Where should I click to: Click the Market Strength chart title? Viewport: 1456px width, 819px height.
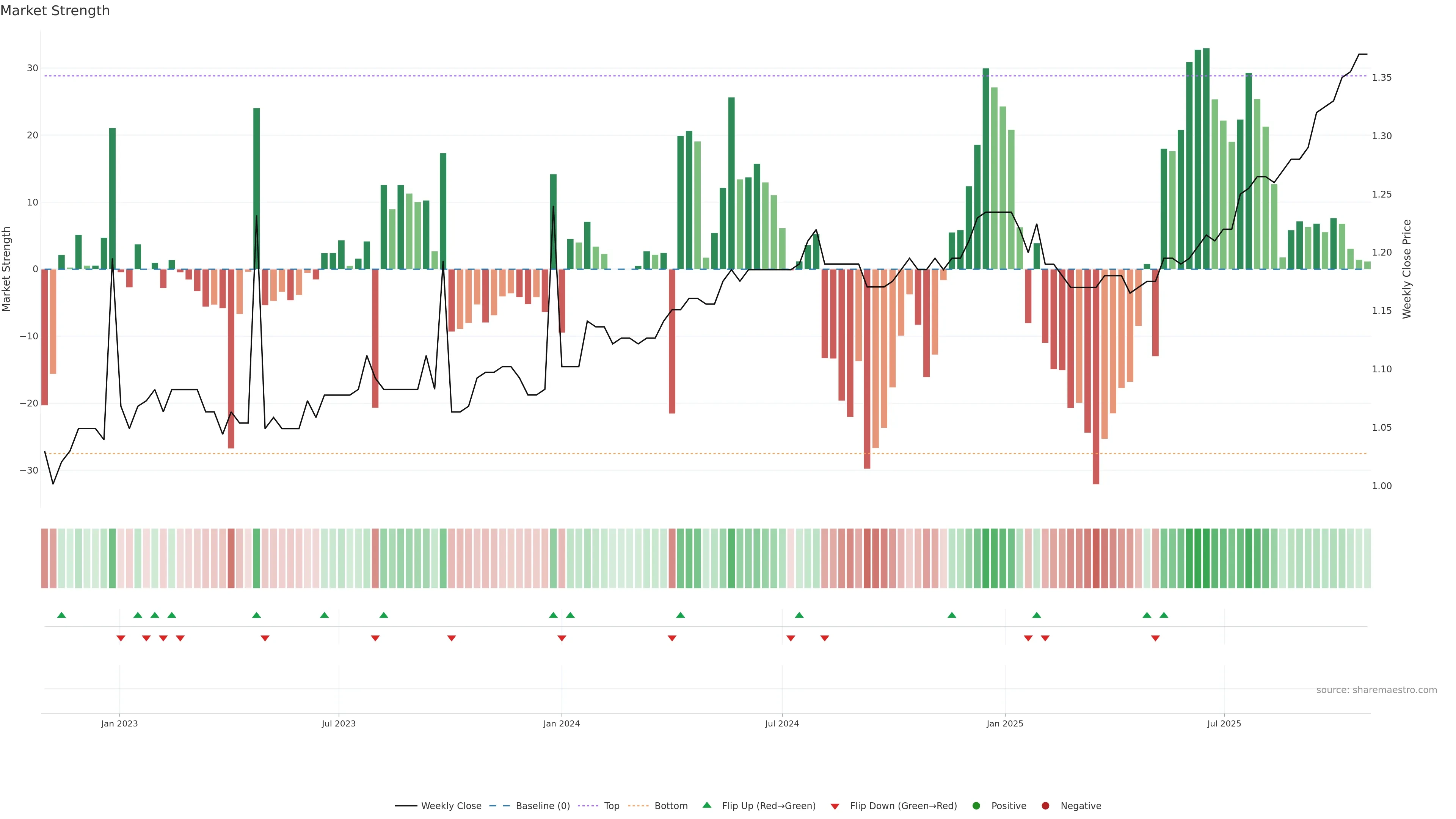point(55,11)
